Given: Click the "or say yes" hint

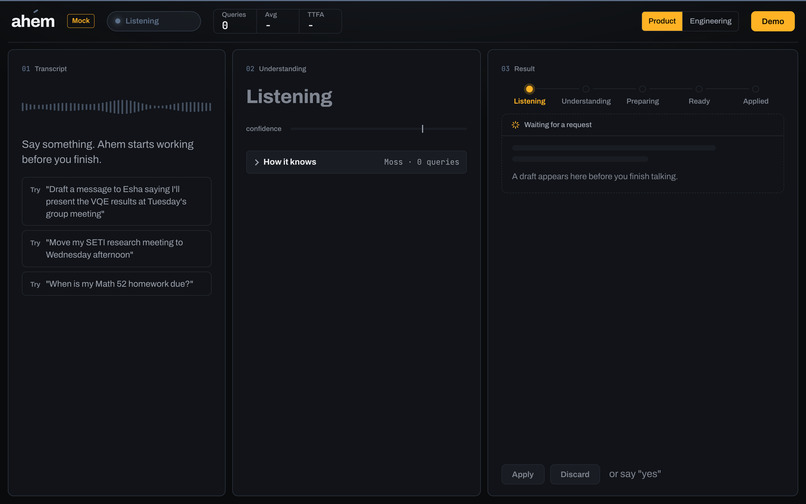Looking at the screenshot, I should click(635, 474).
